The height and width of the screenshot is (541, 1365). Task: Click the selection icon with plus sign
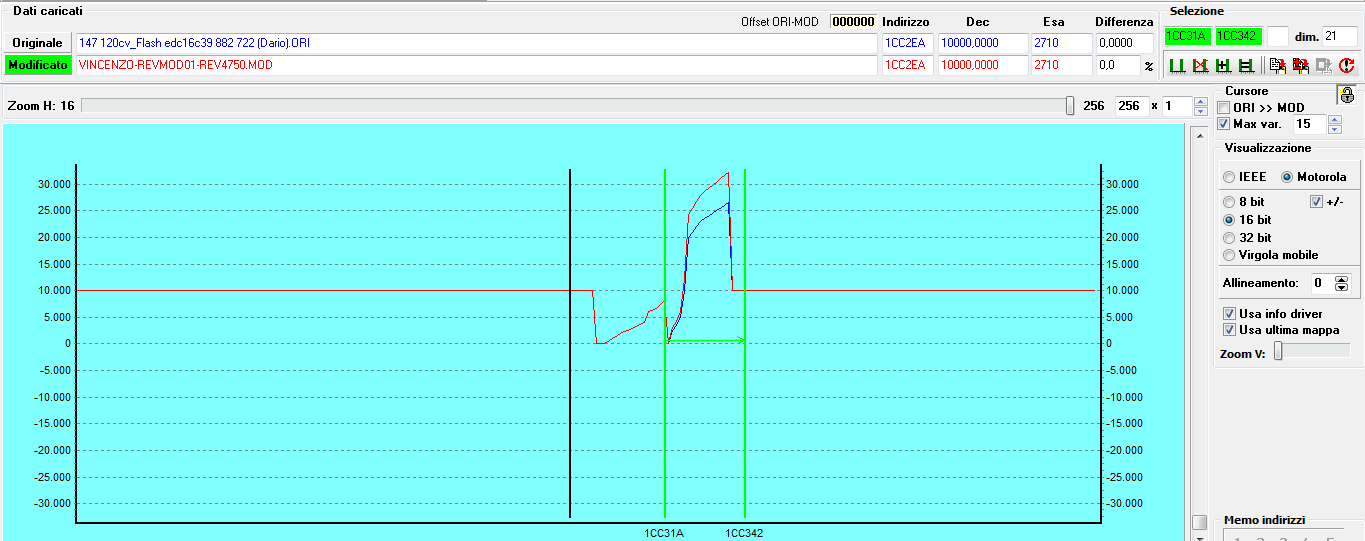tap(1222, 66)
